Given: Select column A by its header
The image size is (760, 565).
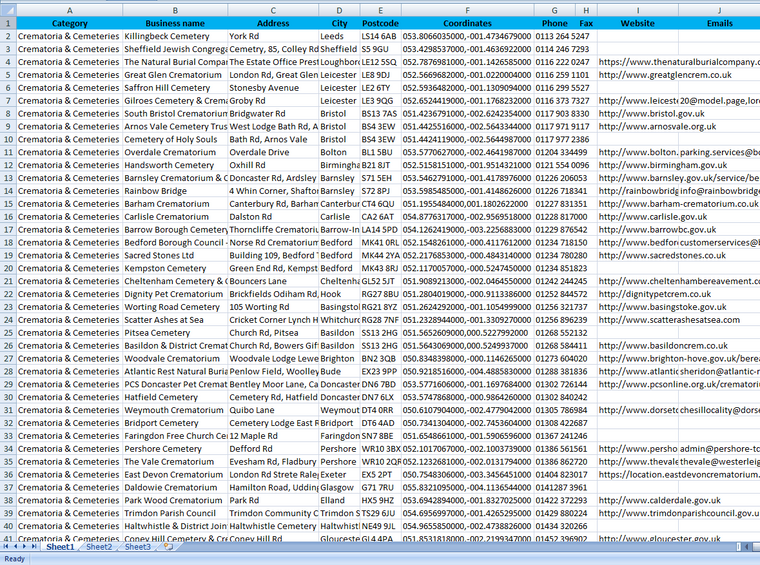Looking at the screenshot, I should point(69,10).
